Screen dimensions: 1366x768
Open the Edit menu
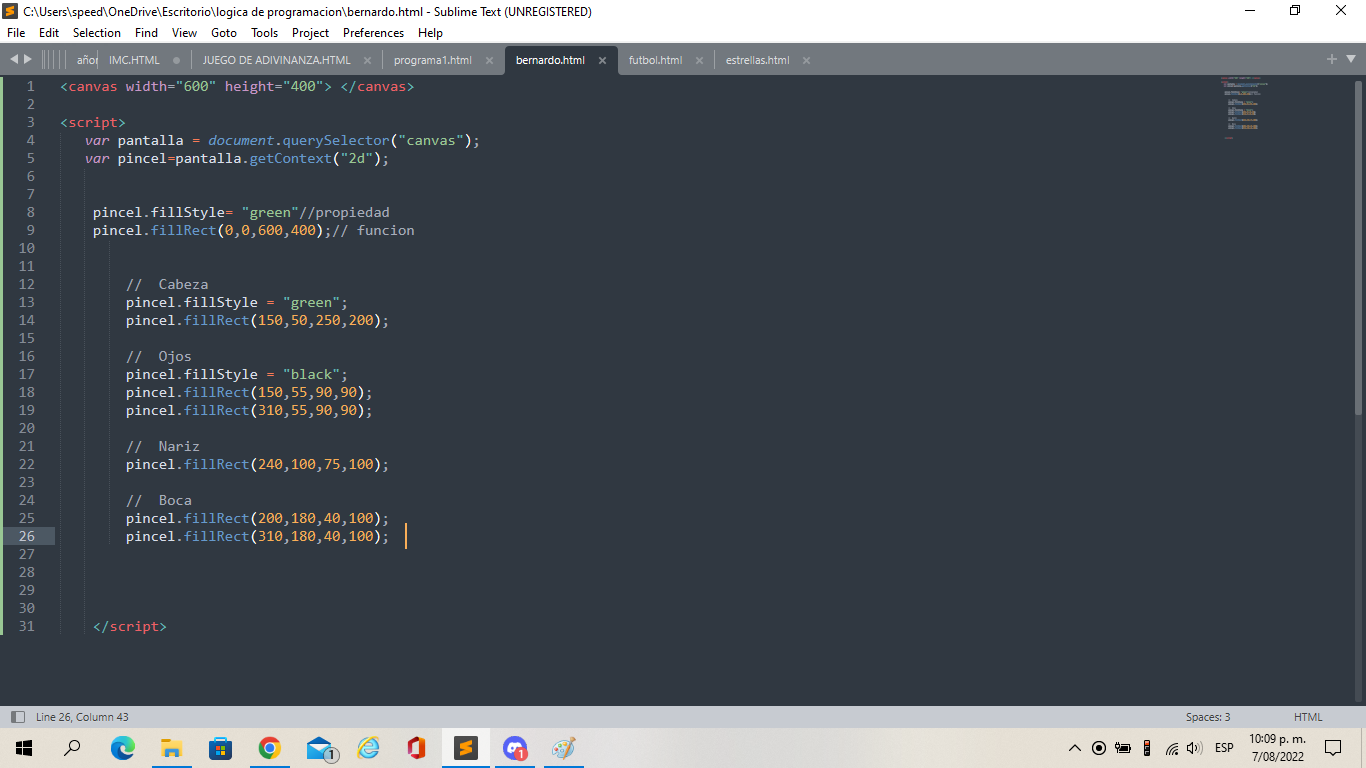49,33
